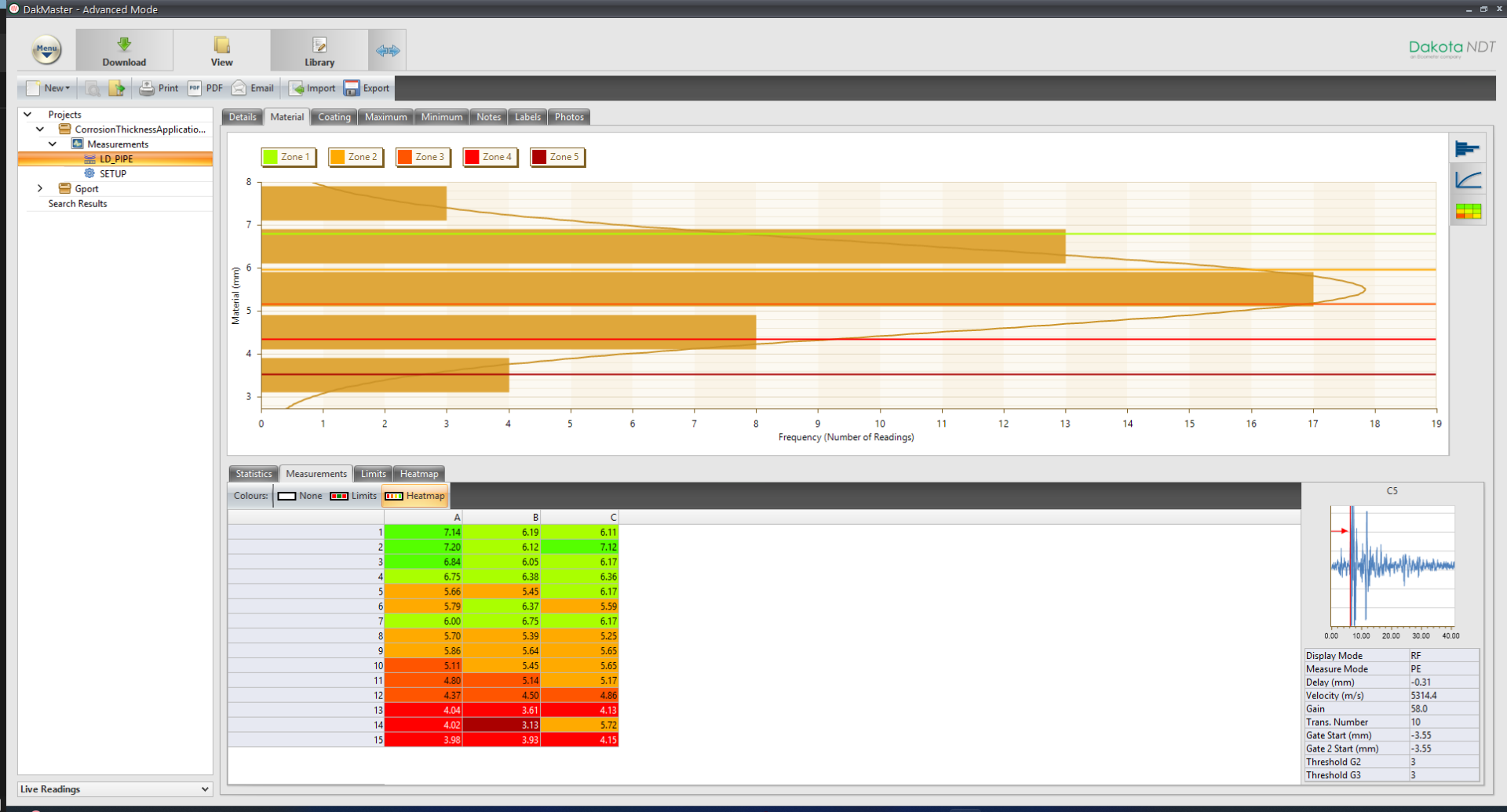Switch to the Coating tab

coord(334,117)
